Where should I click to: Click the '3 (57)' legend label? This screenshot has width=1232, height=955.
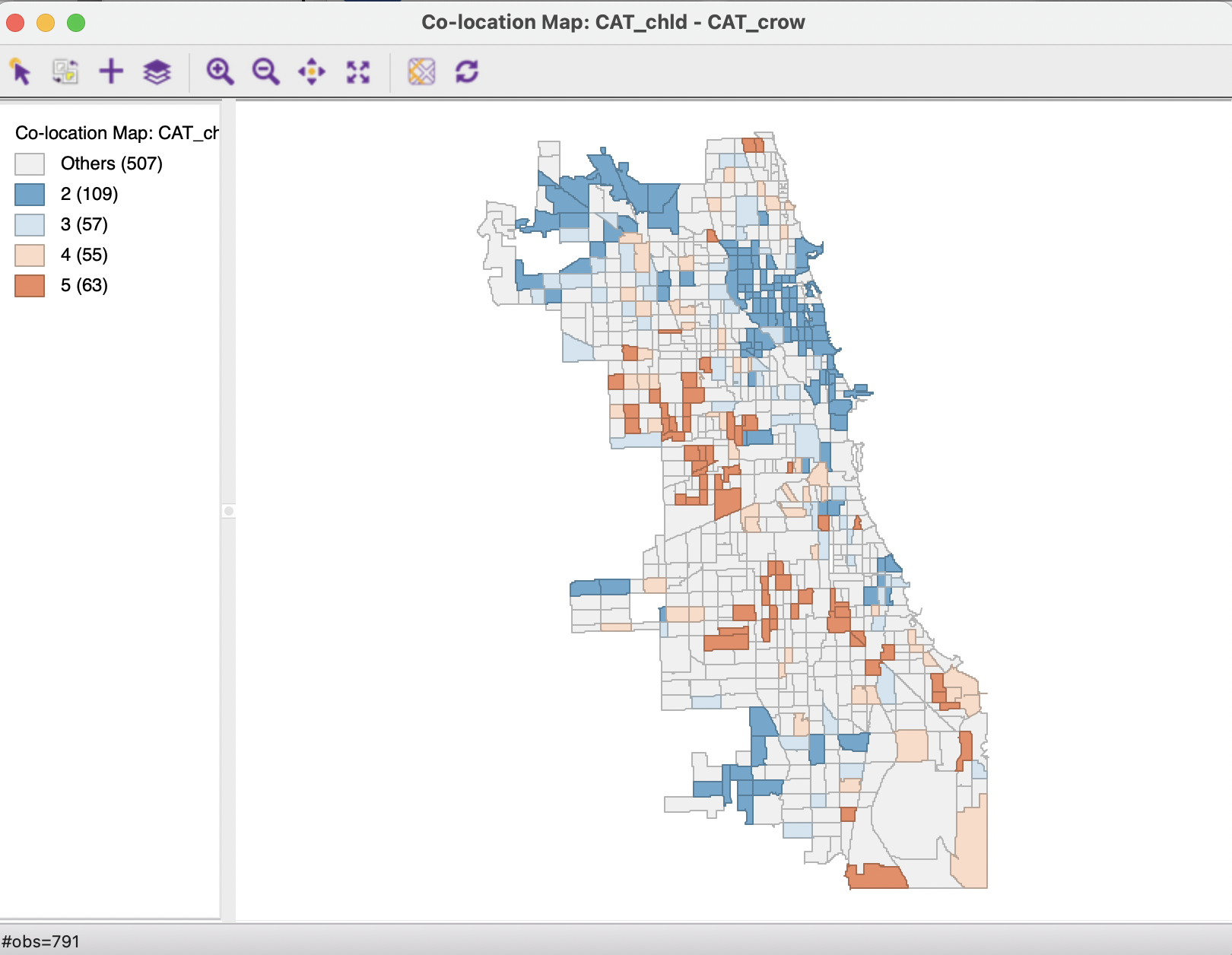tap(84, 224)
